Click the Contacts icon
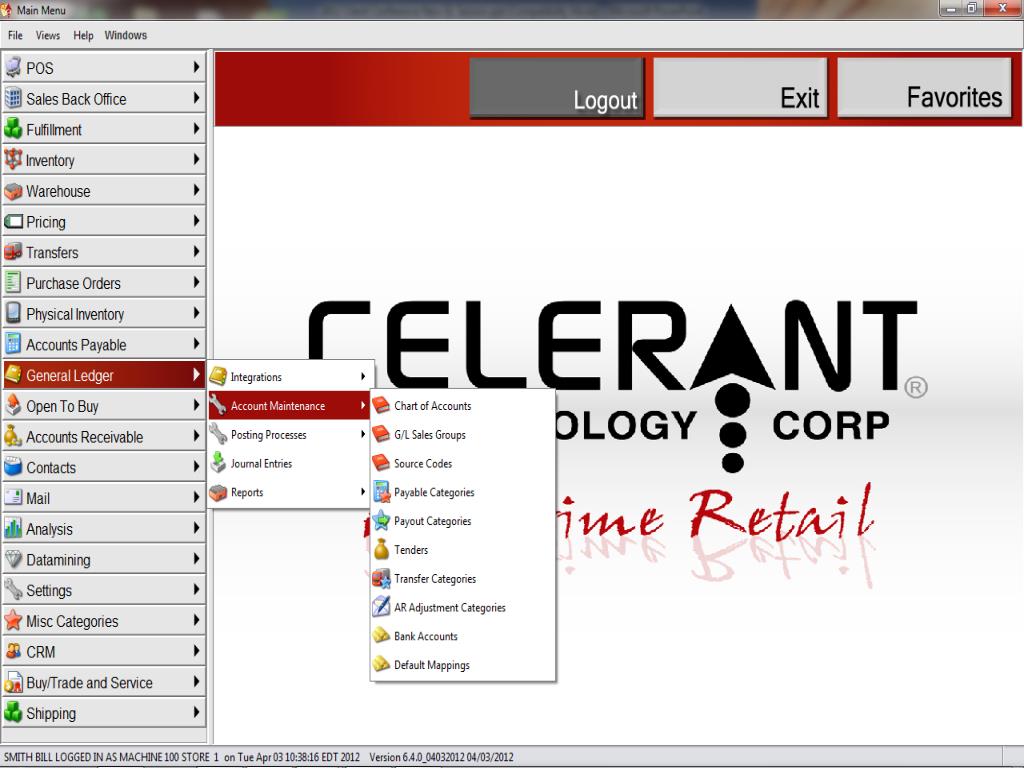 [13, 467]
